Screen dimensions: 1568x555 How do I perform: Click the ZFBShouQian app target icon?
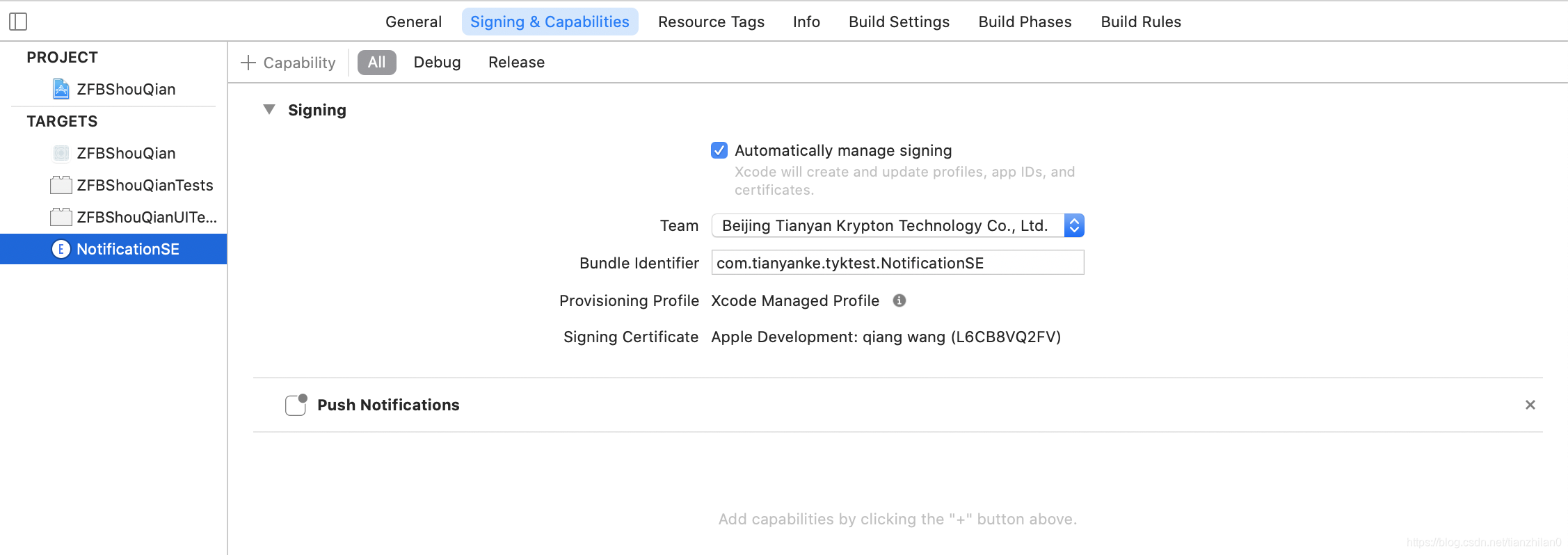tap(61, 153)
